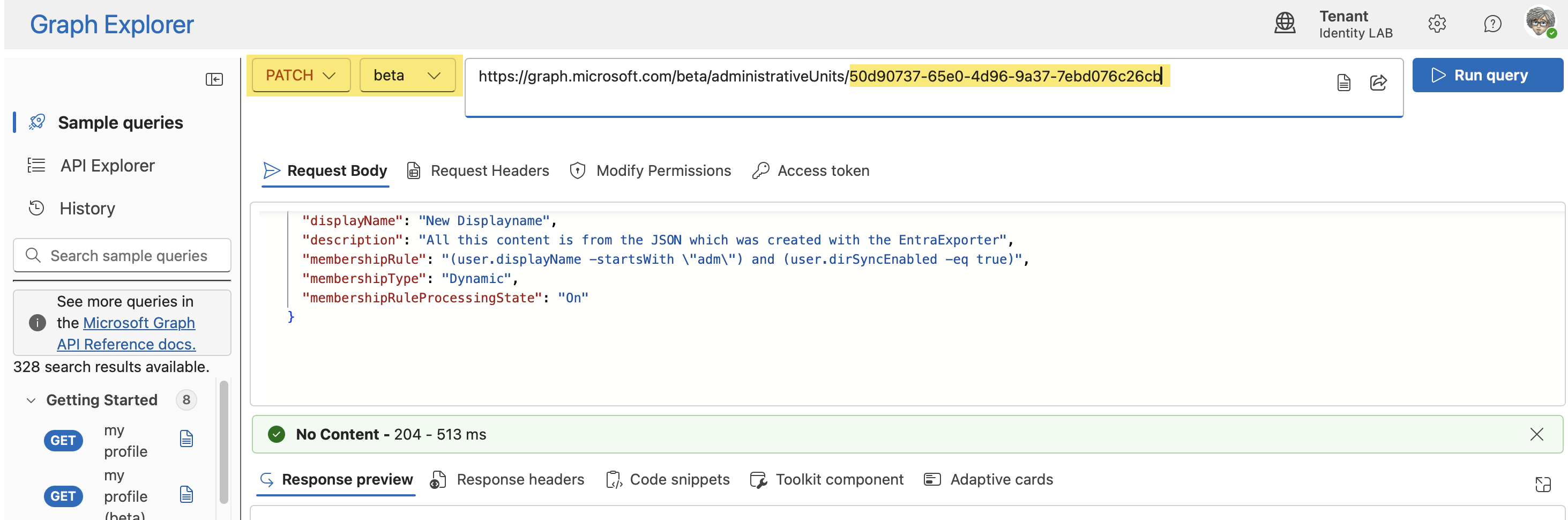This screenshot has width=1568, height=520.
Task: Open docs icon for my profile (beta) query
Action: click(x=187, y=494)
